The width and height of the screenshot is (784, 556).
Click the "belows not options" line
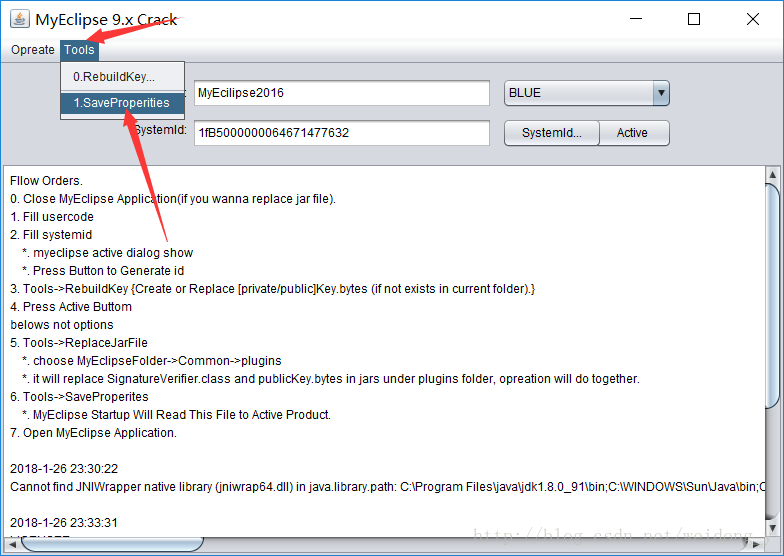click(62, 325)
